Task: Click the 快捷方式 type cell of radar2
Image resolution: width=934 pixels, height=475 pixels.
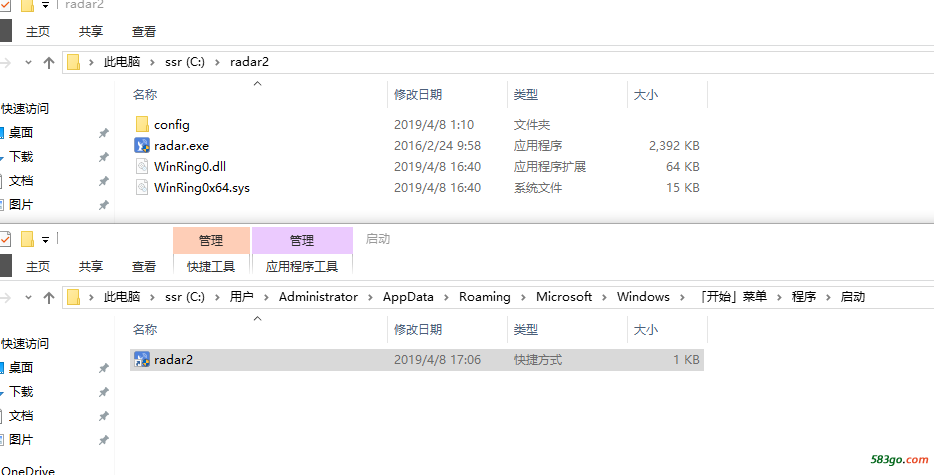Action: (538, 359)
